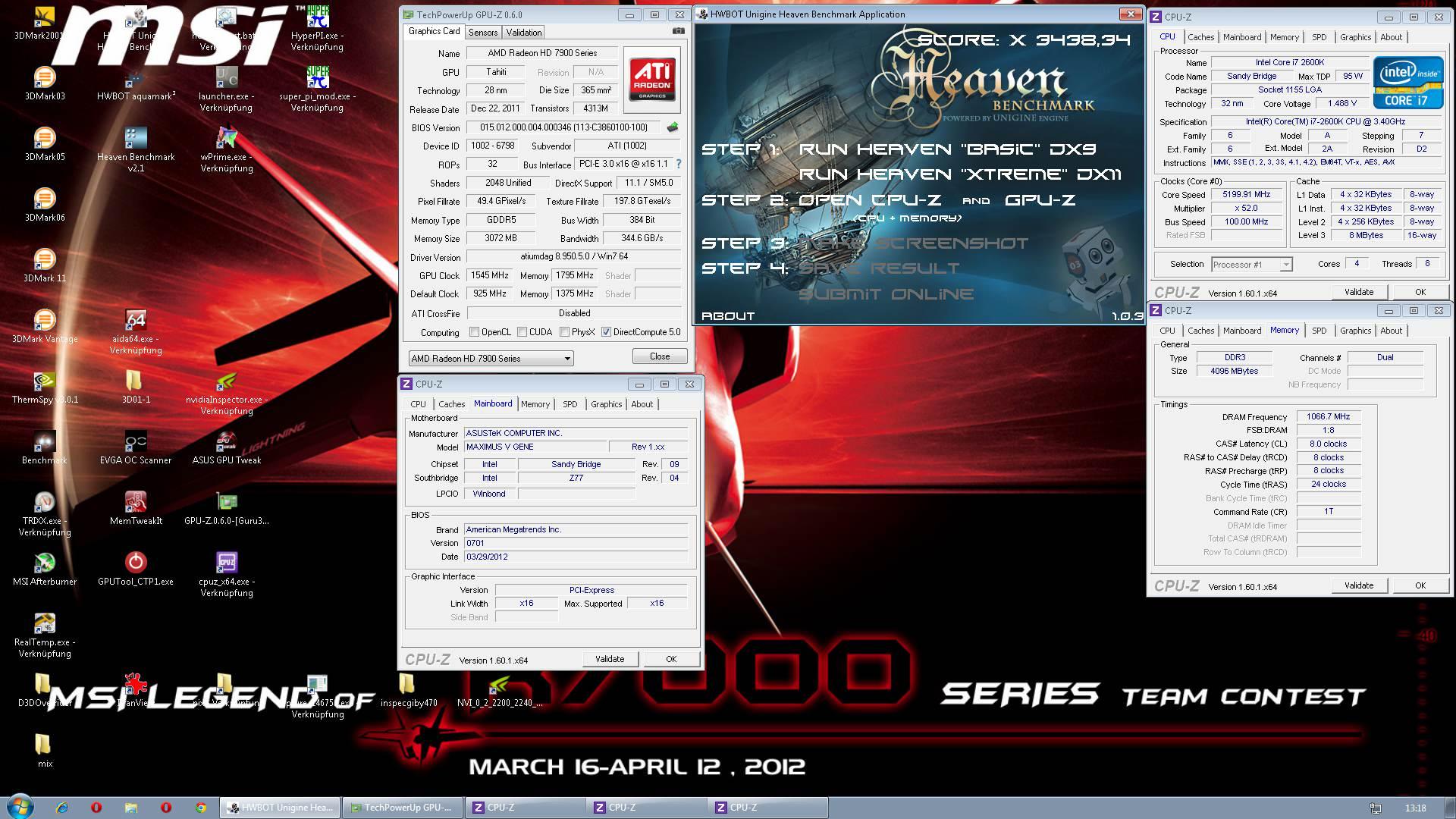The height and width of the screenshot is (819, 1456).
Task: Open 3DMark Vantage desktop icon
Action: click(45, 325)
